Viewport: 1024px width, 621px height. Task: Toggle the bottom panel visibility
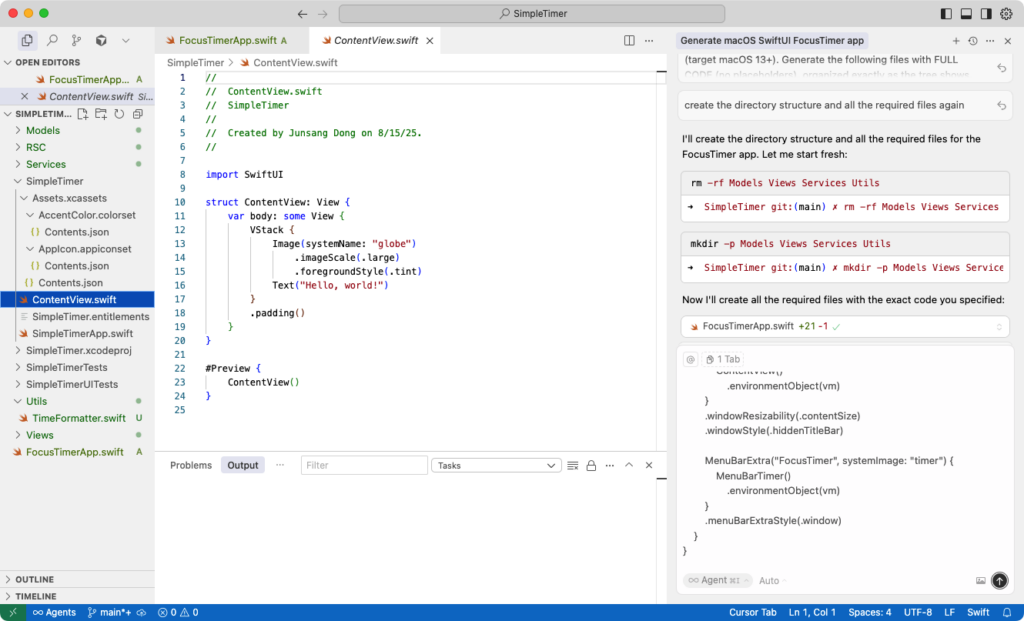point(967,14)
